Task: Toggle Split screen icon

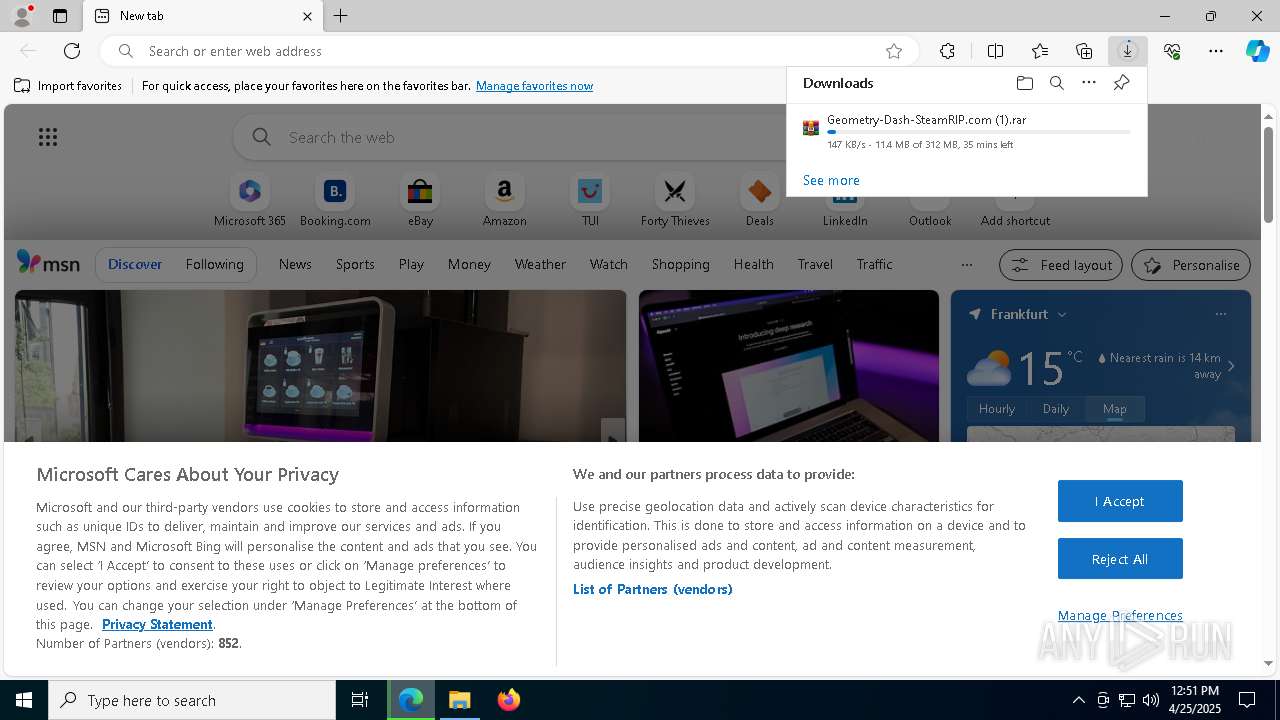Action: pos(995,51)
